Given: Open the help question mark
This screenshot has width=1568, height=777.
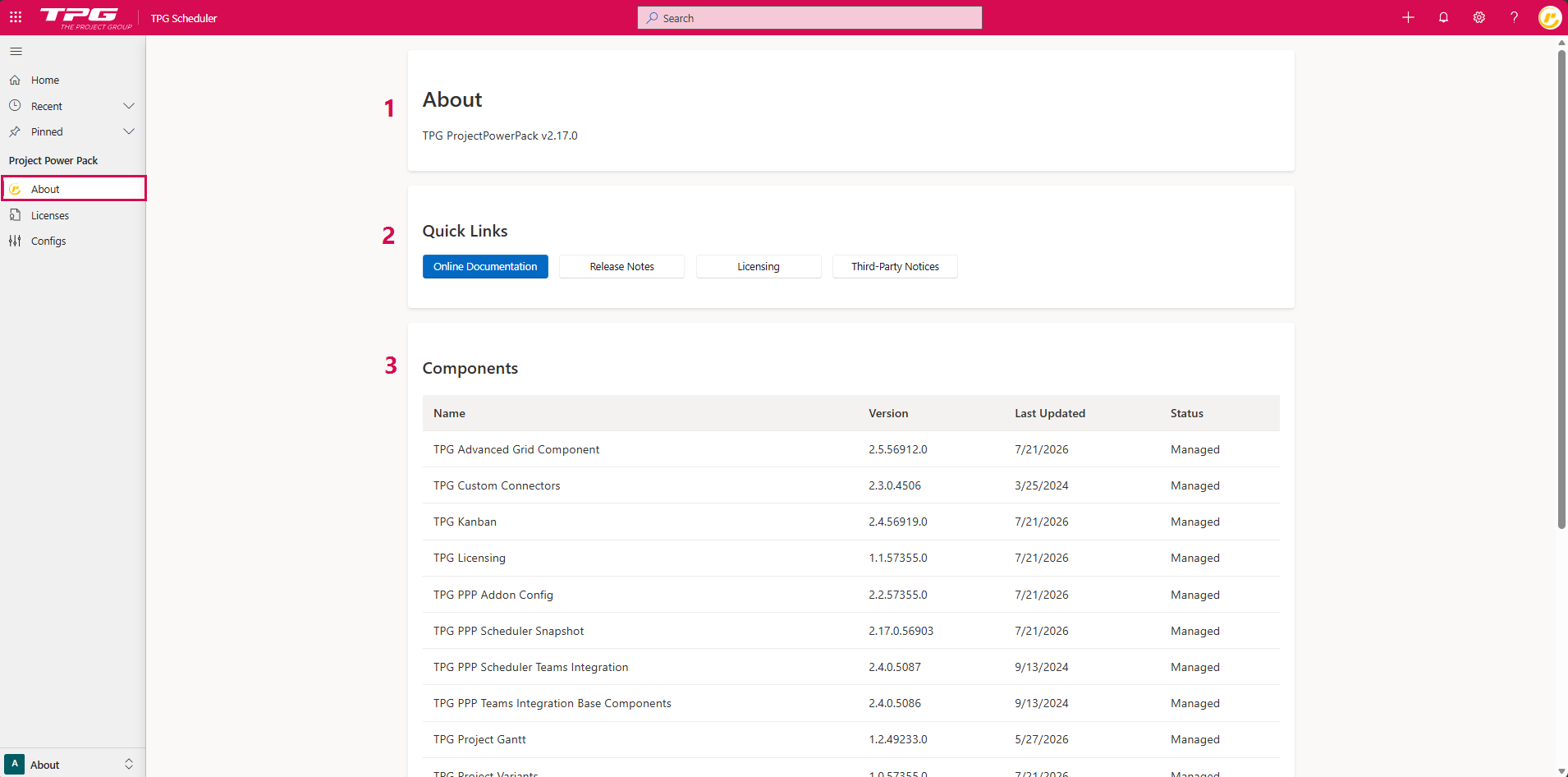Looking at the screenshot, I should click(1514, 17).
